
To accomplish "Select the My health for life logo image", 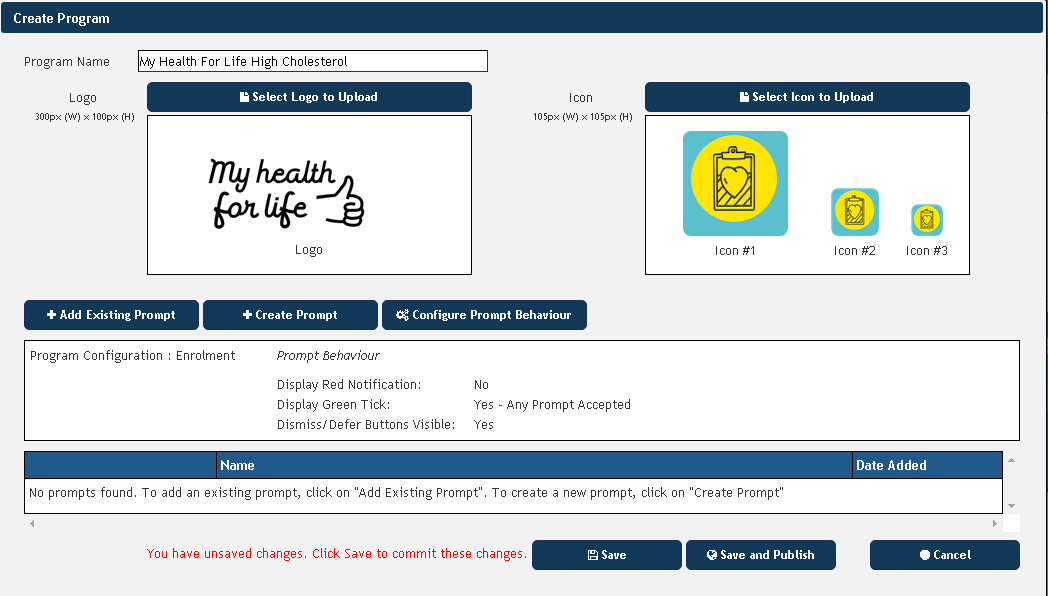I will click(x=286, y=194).
